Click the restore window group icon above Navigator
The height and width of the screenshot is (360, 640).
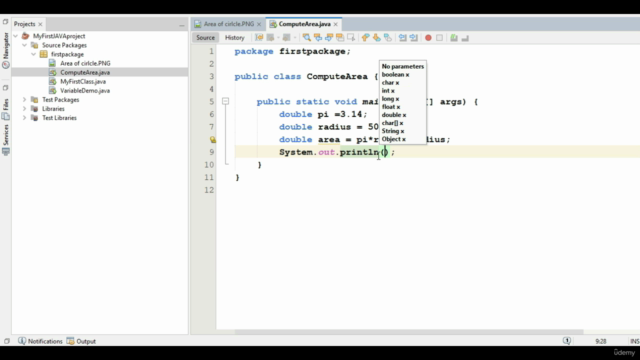point(5,22)
